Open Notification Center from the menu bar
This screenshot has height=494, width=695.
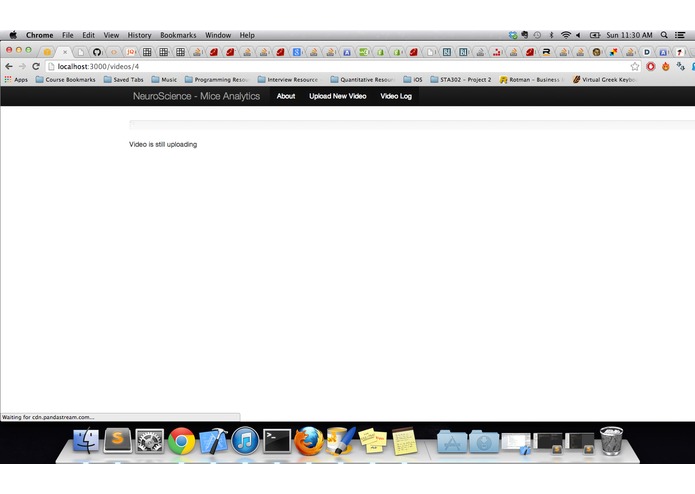680,35
